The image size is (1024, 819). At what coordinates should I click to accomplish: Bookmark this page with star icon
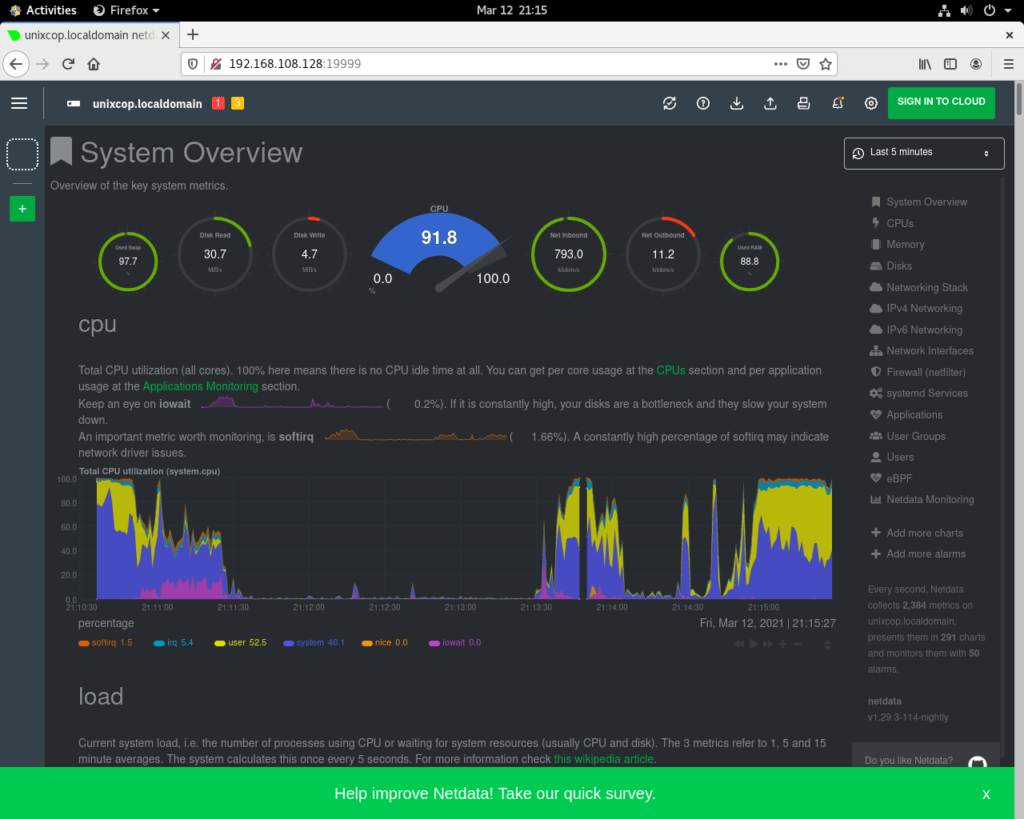825,64
